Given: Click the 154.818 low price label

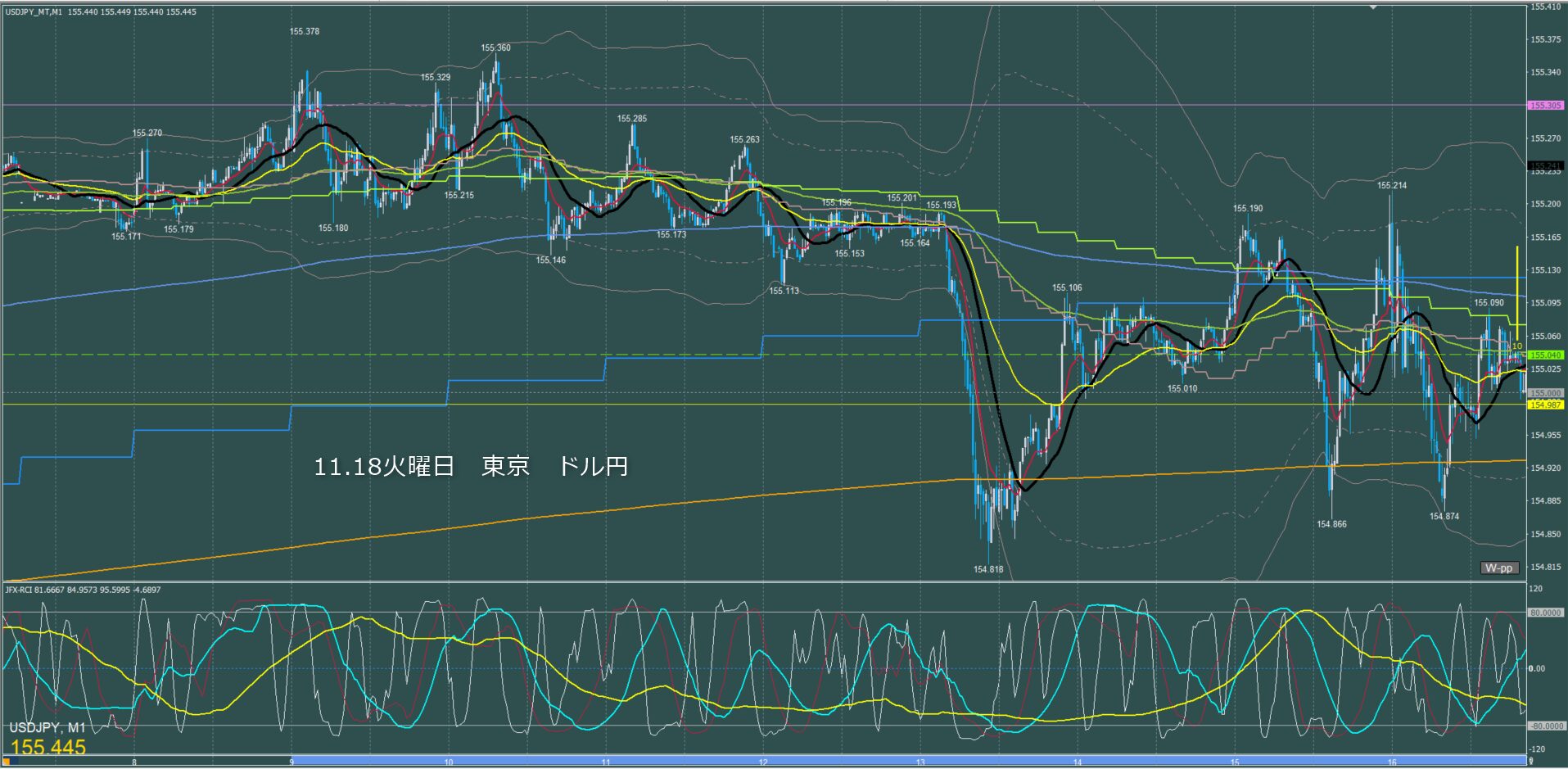Looking at the screenshot, I should coord(988,569).
